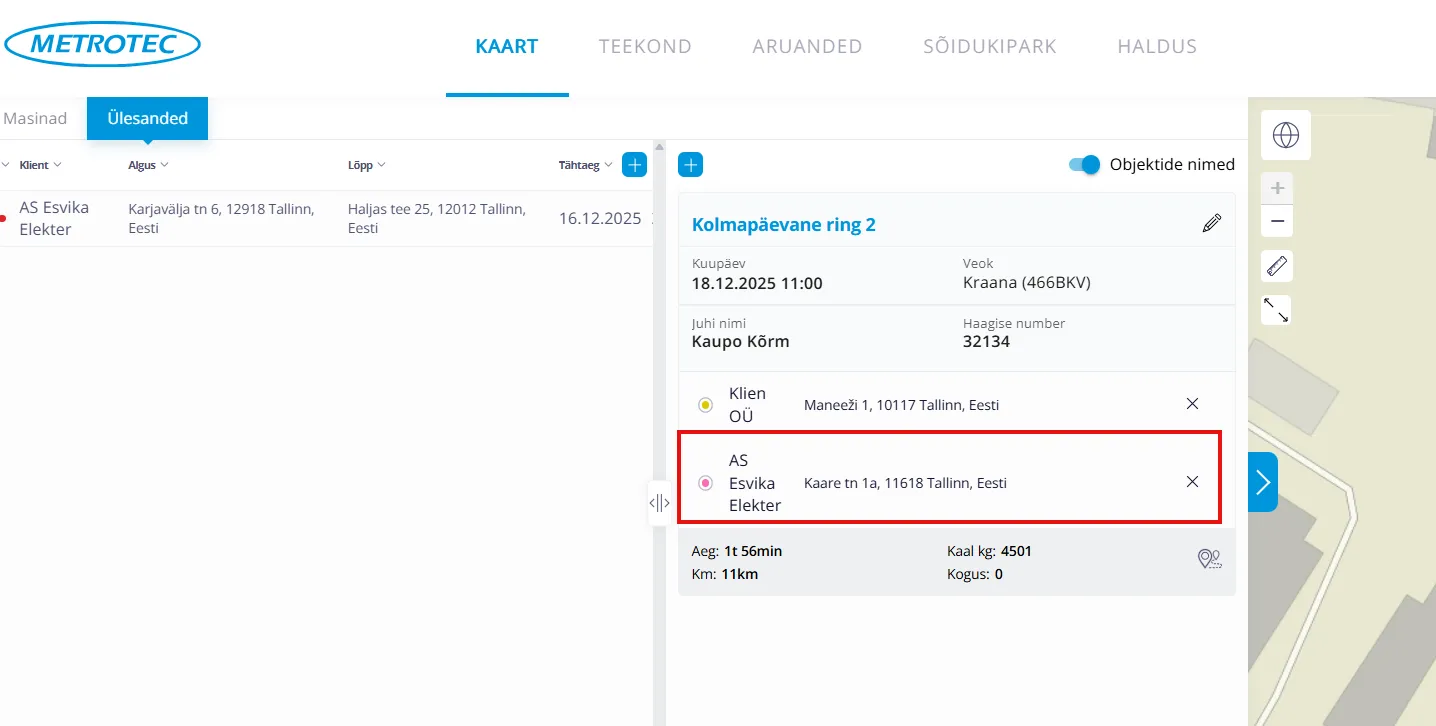Add new route with plus icon
The height and width of the screenshot is (726, 1436).
point(690,165)
